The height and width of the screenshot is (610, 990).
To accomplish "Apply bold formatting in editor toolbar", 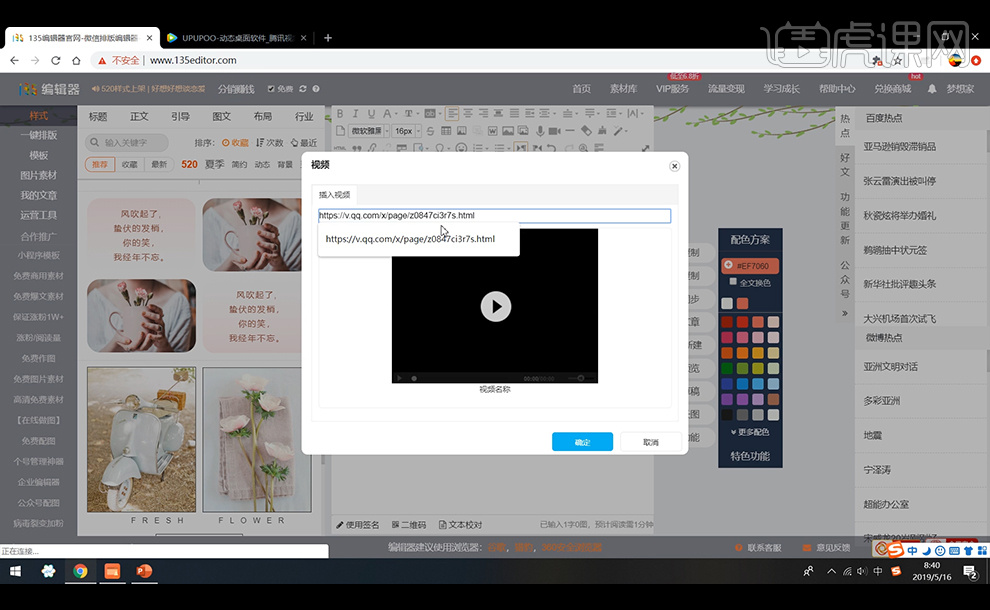I will click(340, 114).
